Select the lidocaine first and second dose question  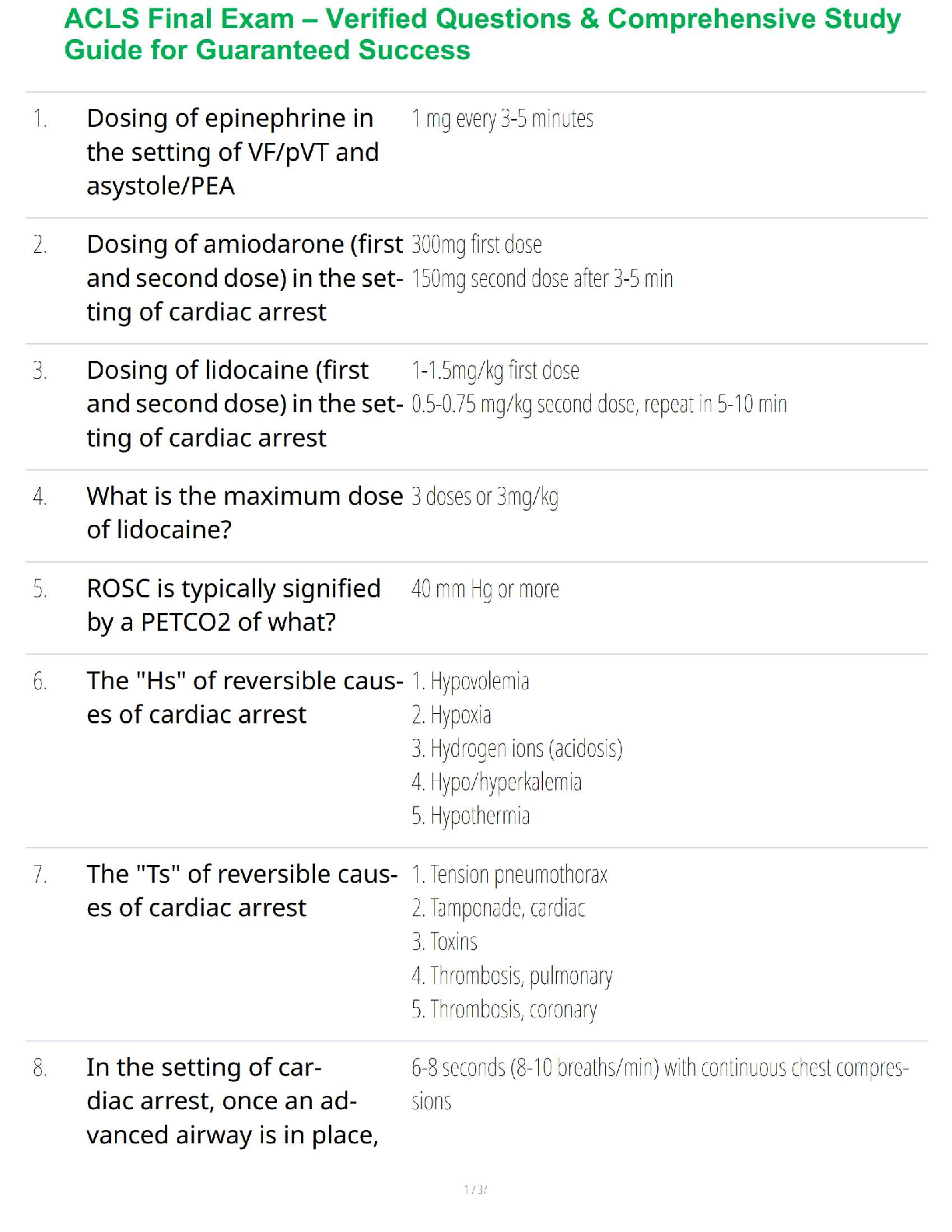click(x=244, y=404)
